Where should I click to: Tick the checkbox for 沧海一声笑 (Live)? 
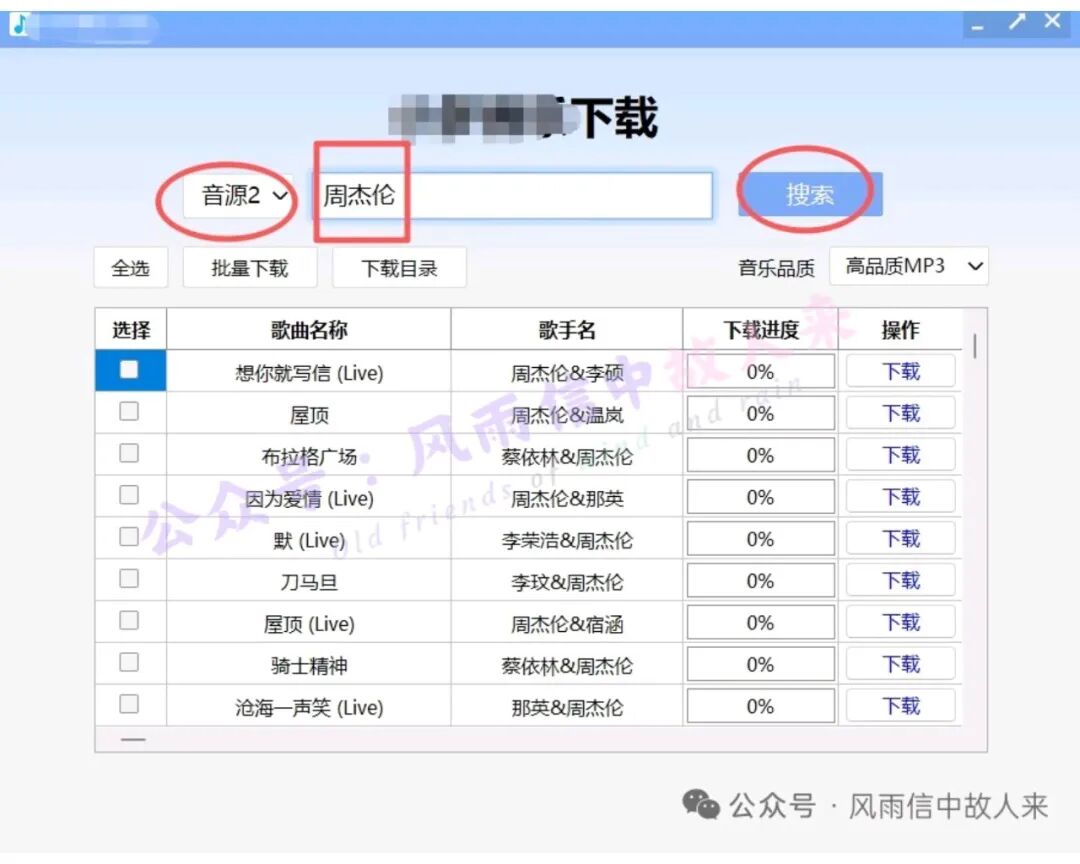(129, 704)
